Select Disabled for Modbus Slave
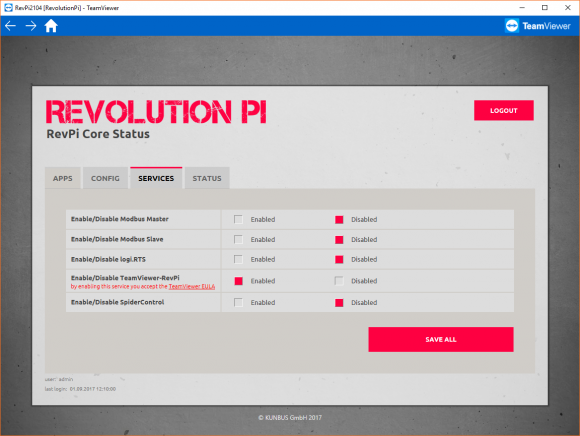The height and width of the screenshot is (436, 580). [x=339, y=240]
